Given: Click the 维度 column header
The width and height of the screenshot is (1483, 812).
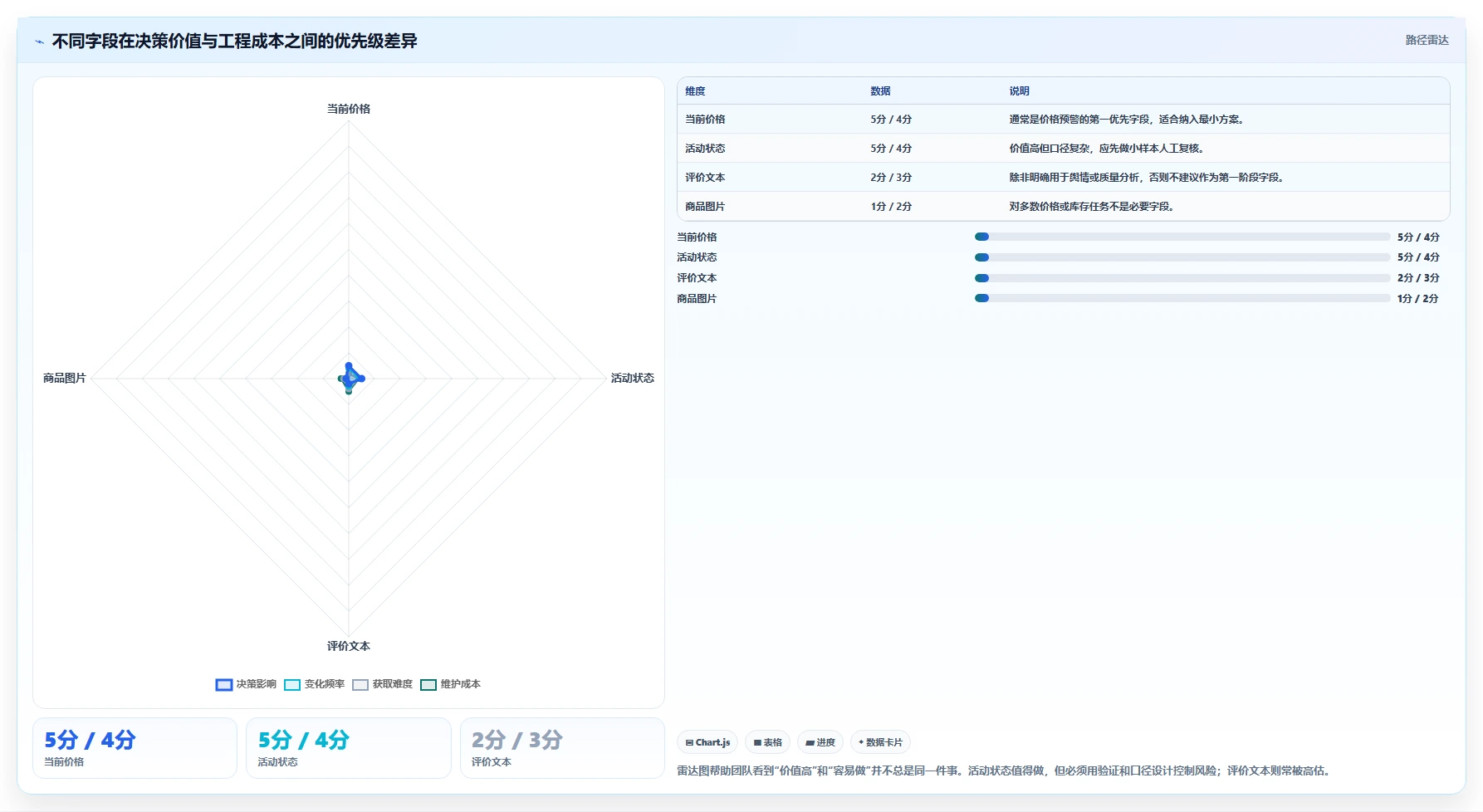Looking at the screenshot, I should tap(695, 91).
